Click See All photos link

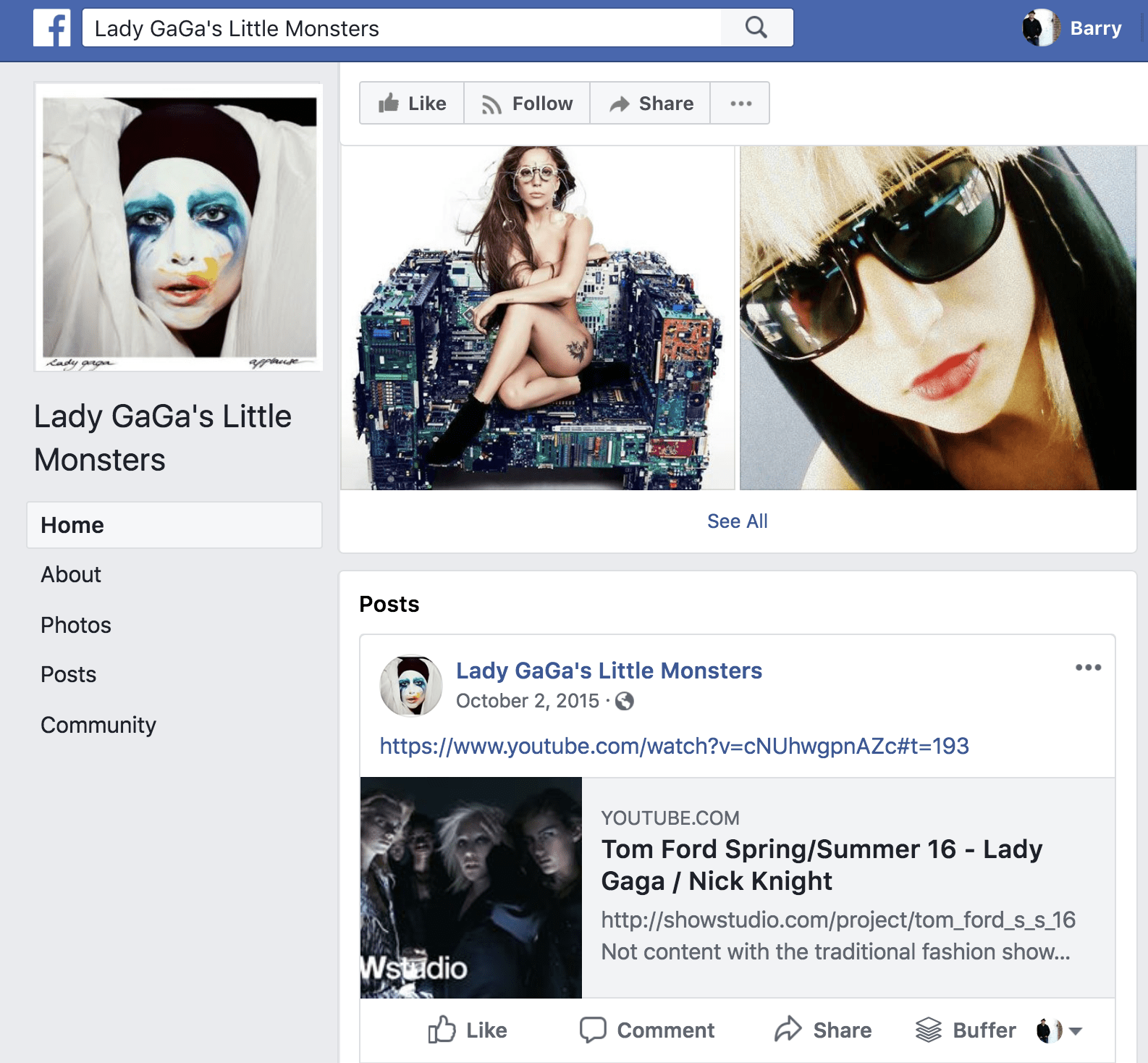click(x=738, y=521)
